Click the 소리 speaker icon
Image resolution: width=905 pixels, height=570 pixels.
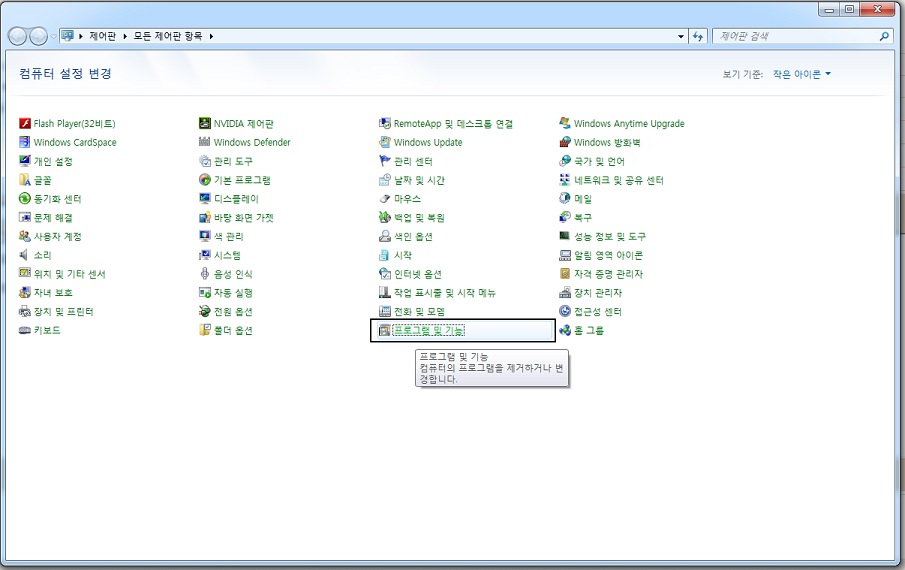(25, 255)
